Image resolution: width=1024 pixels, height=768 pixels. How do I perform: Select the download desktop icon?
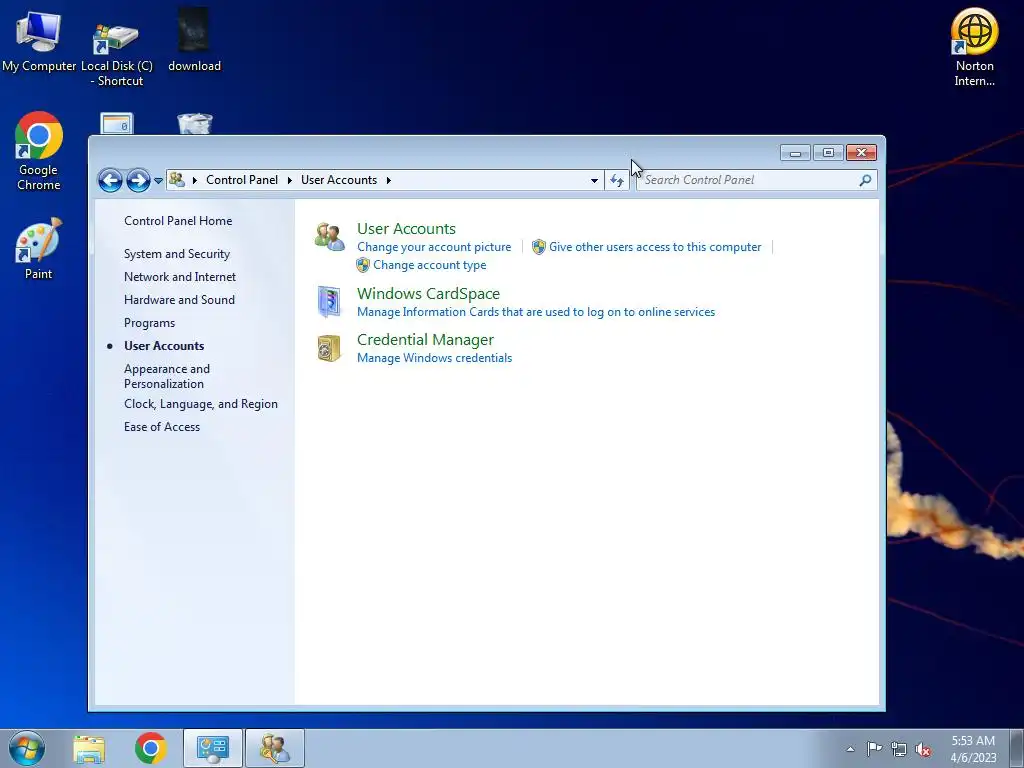(195, 40)
